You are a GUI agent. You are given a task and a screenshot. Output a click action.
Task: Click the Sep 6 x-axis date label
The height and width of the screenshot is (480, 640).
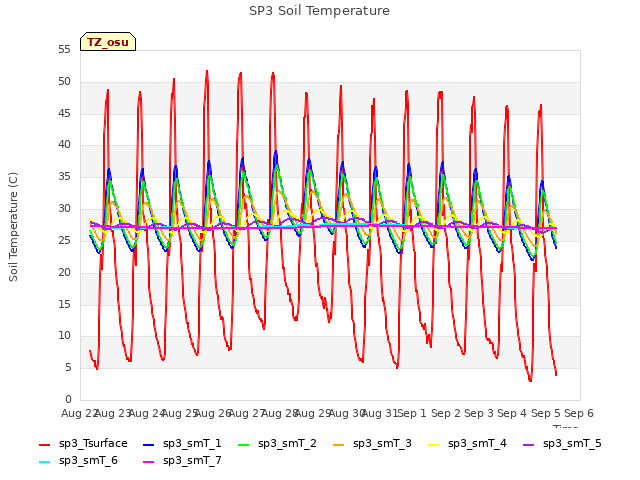click(579, 413)
